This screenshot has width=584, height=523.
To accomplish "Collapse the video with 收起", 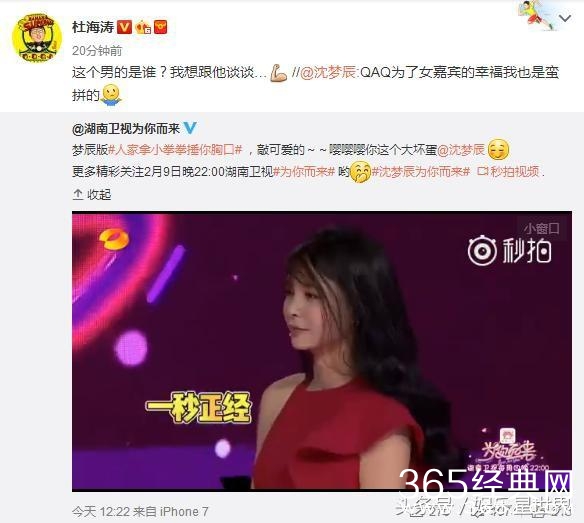I will click(92, 194).
